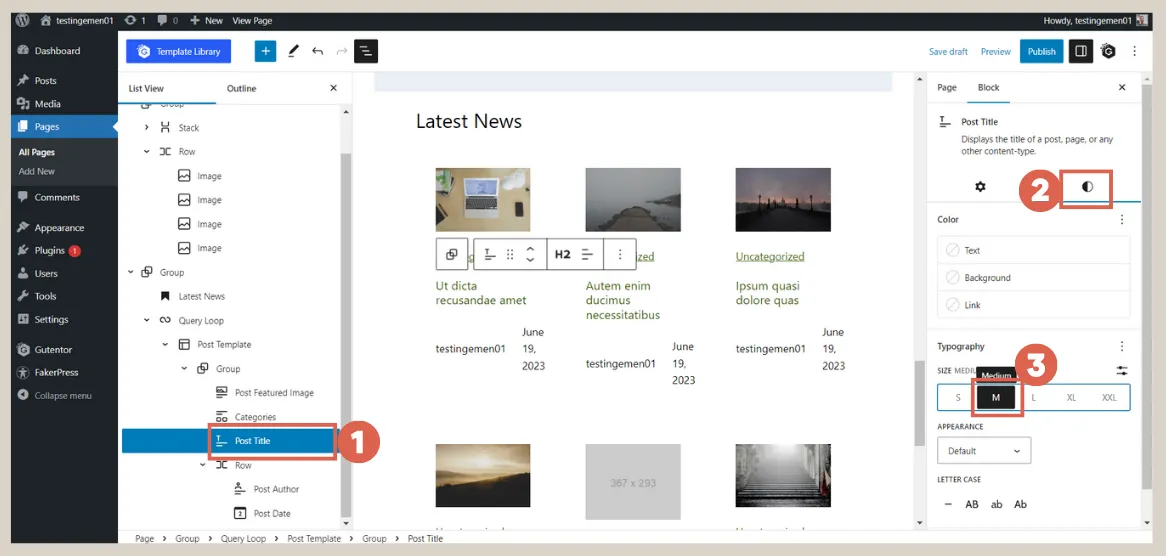This screenshot has height=556, width=1166.
Task: Click the WordPress logo in admin bar
Action: [22, 21]
